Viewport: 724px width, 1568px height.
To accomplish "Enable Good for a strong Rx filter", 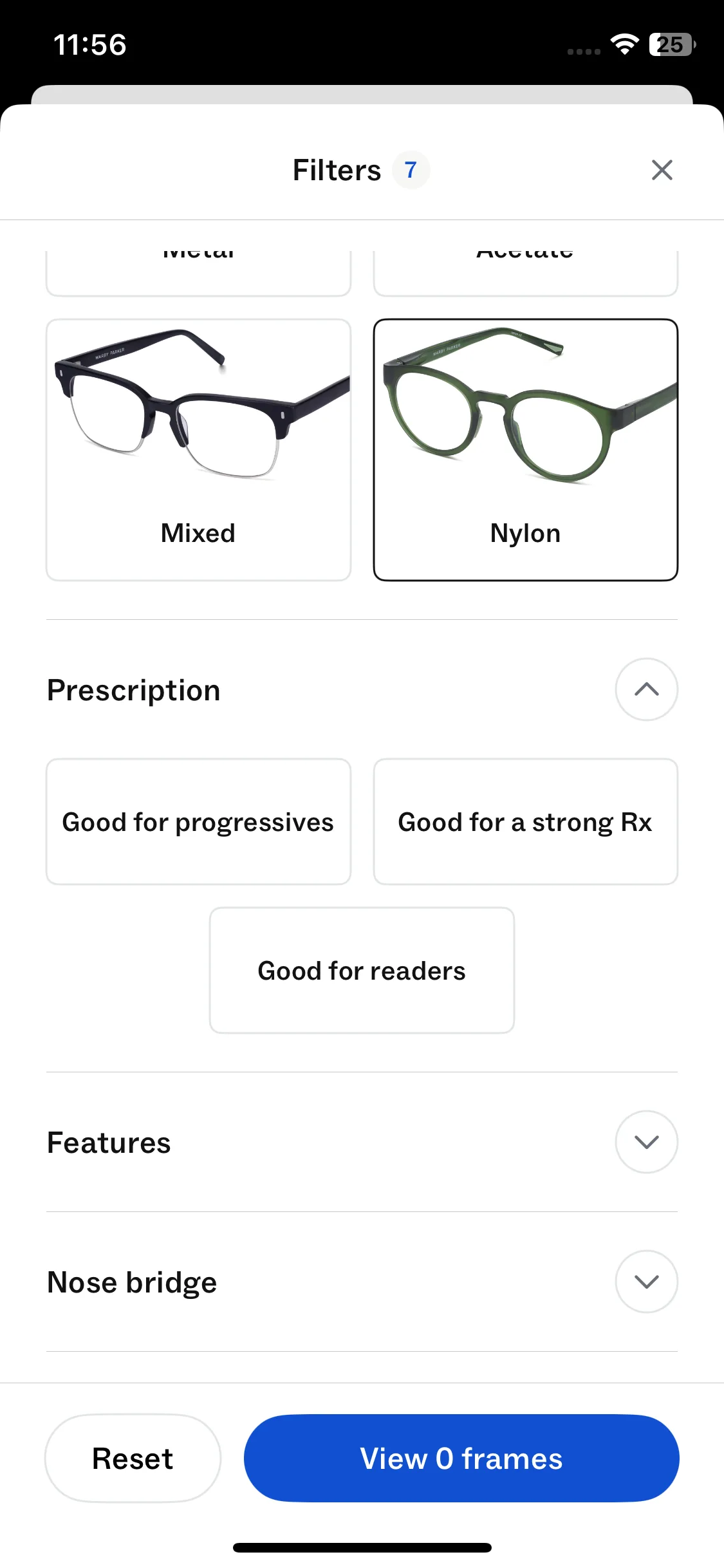I will click(525, 822).
